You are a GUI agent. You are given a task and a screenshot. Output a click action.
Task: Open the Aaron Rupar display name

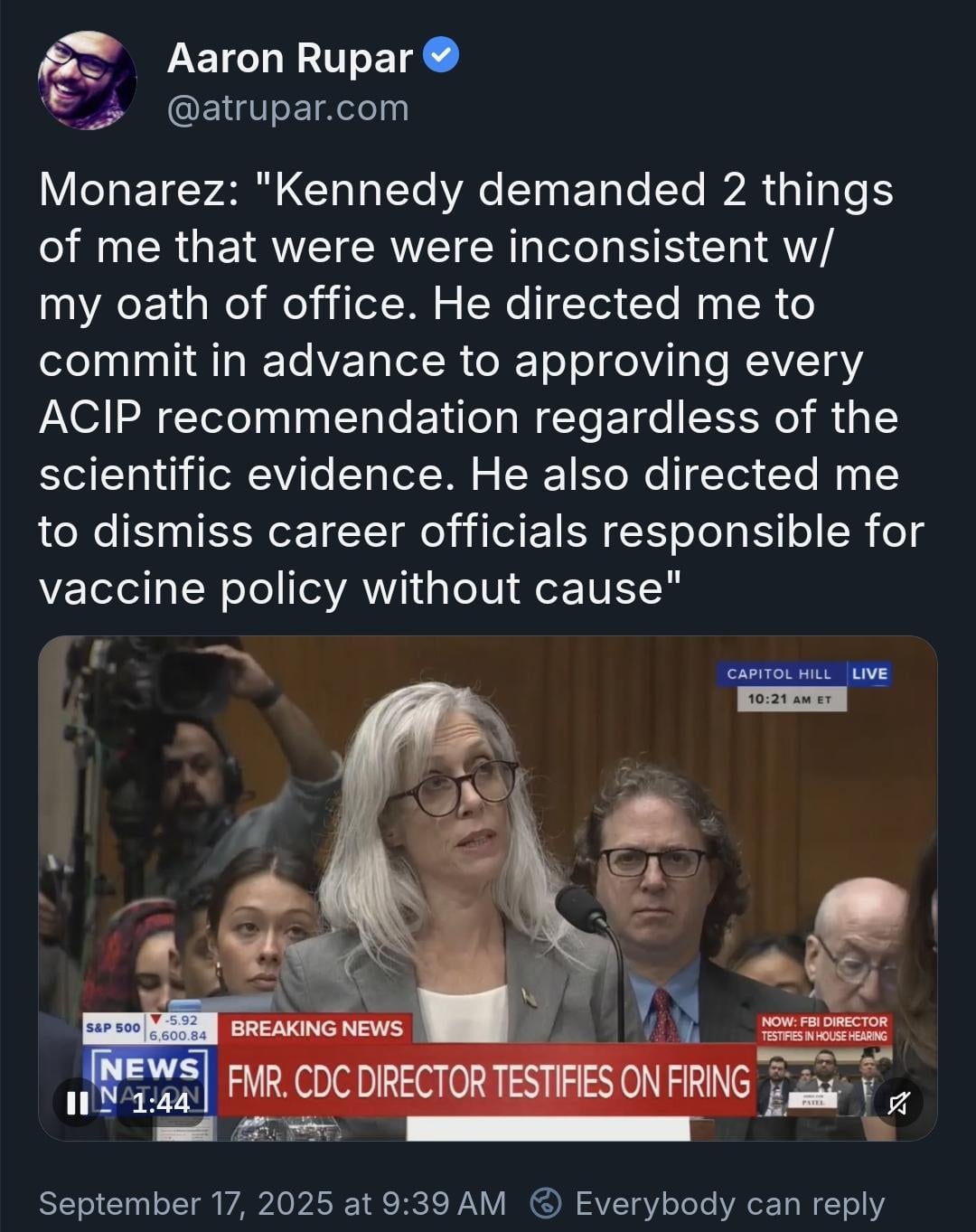tap(290, 59)
